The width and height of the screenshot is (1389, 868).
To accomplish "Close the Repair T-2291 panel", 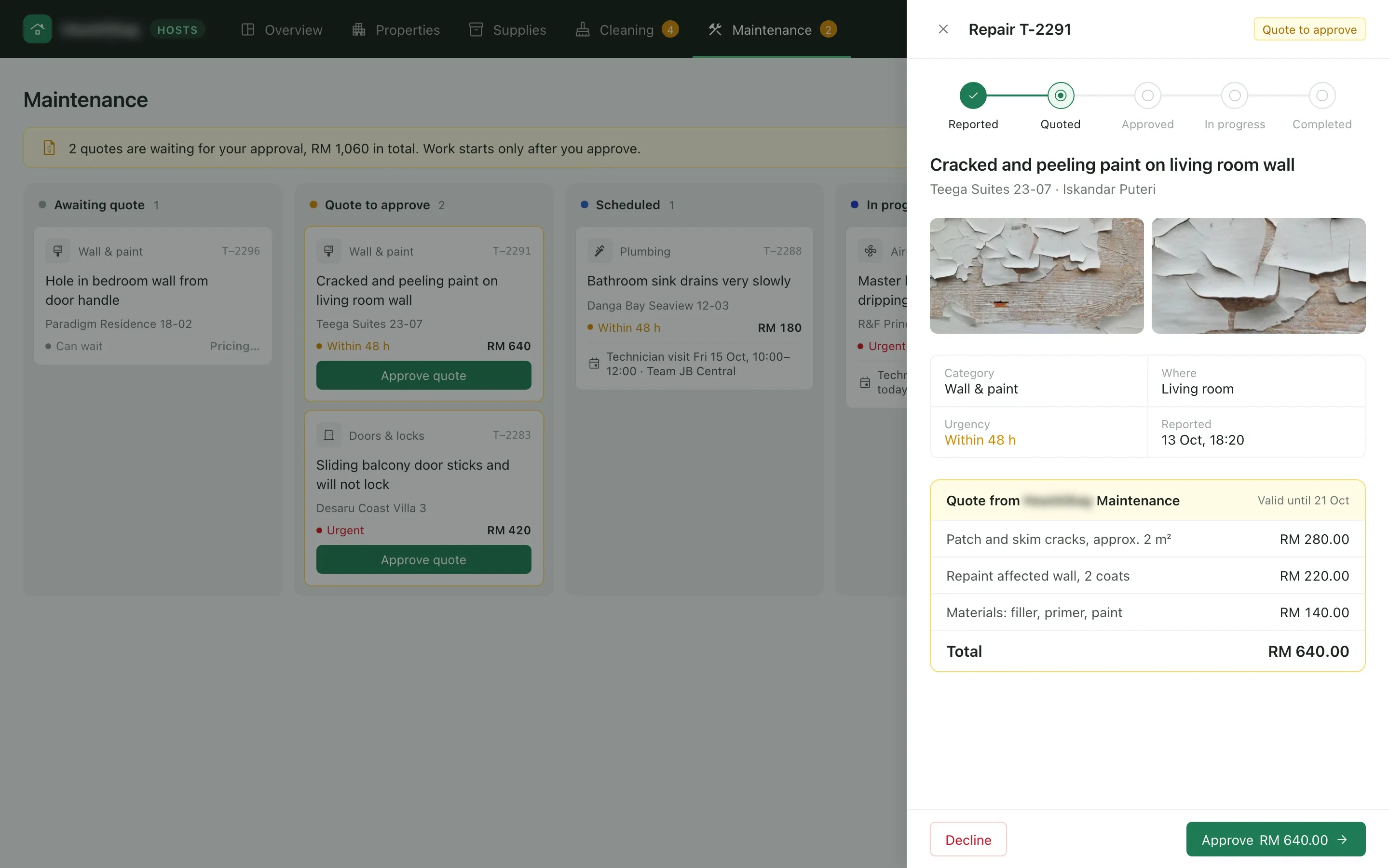I will coord(943,29).
